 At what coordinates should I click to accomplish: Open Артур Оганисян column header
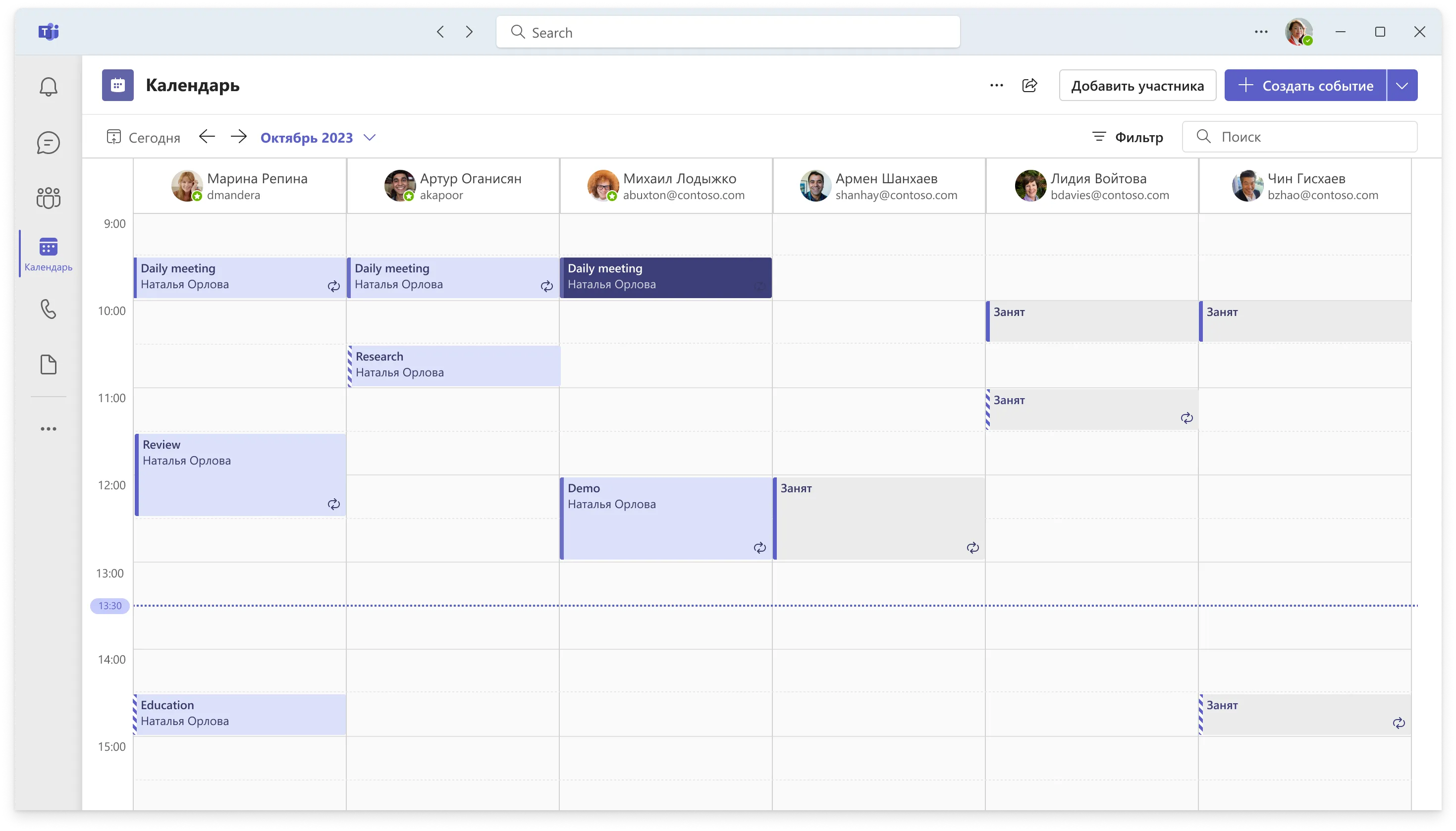coord(453,186)
